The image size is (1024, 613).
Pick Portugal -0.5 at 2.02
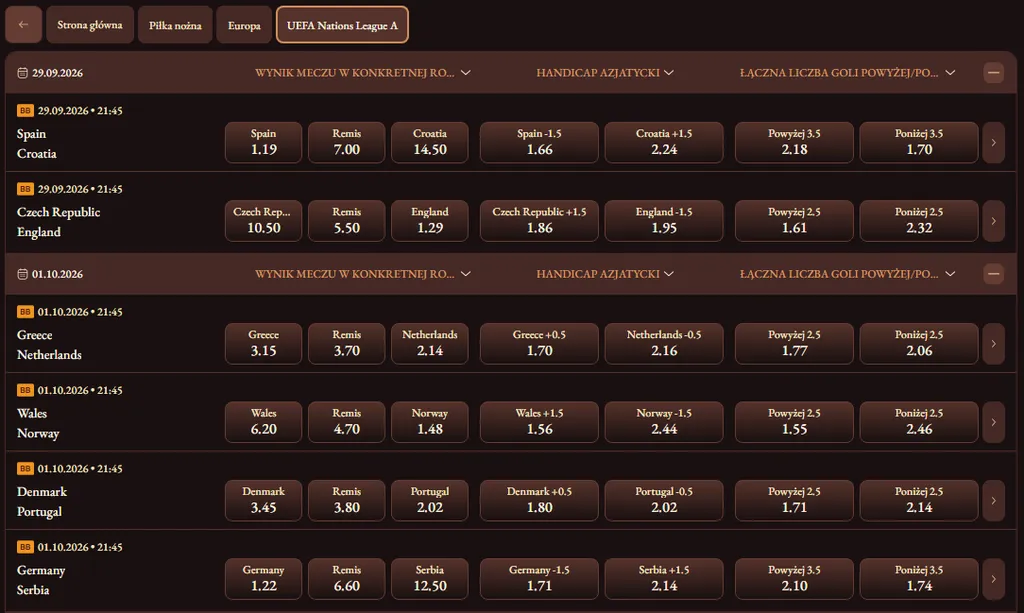tap(664, 500)
